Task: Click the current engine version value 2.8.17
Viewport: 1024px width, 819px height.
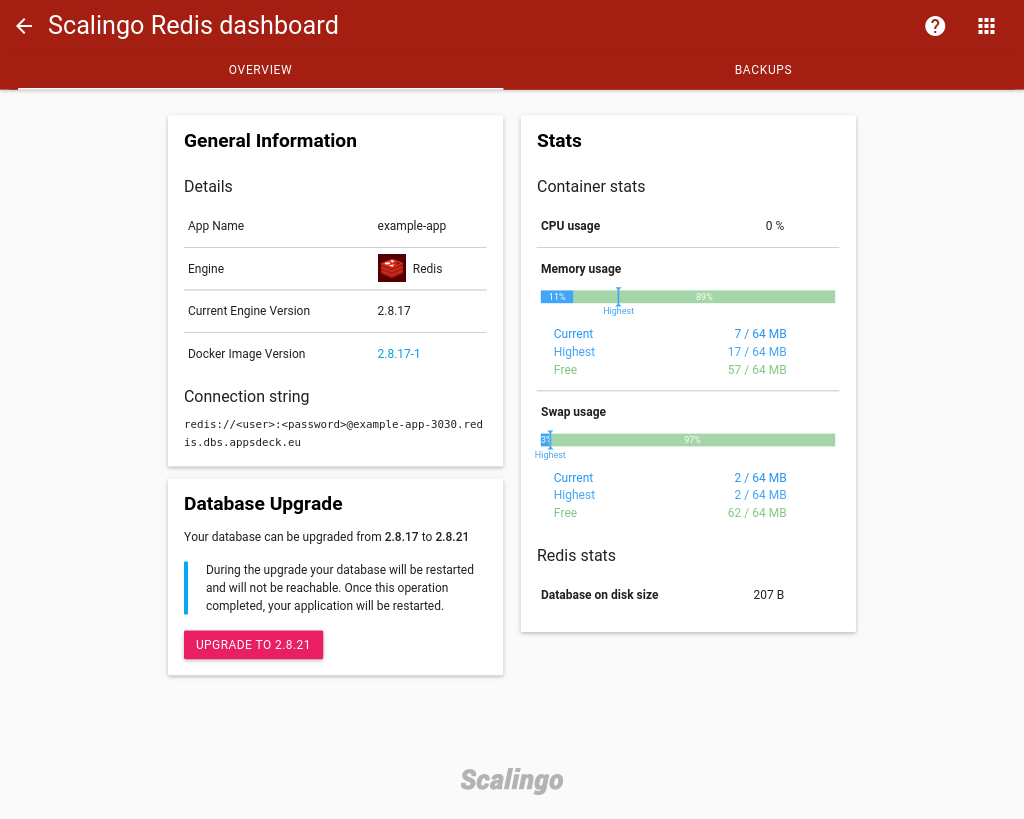Action: pyautogui.click(x=394, y=311)
